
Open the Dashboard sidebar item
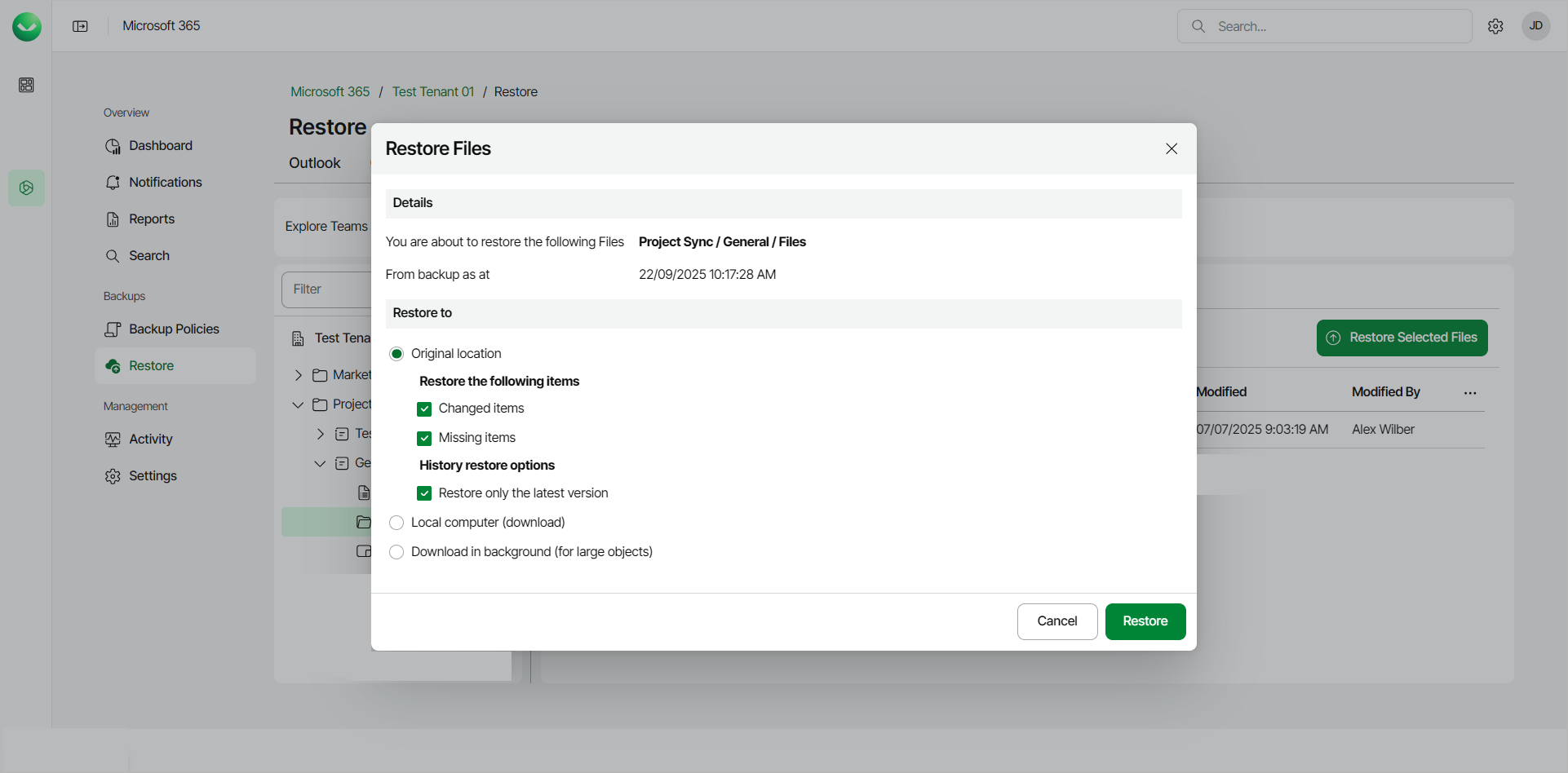tap(161, 146)
